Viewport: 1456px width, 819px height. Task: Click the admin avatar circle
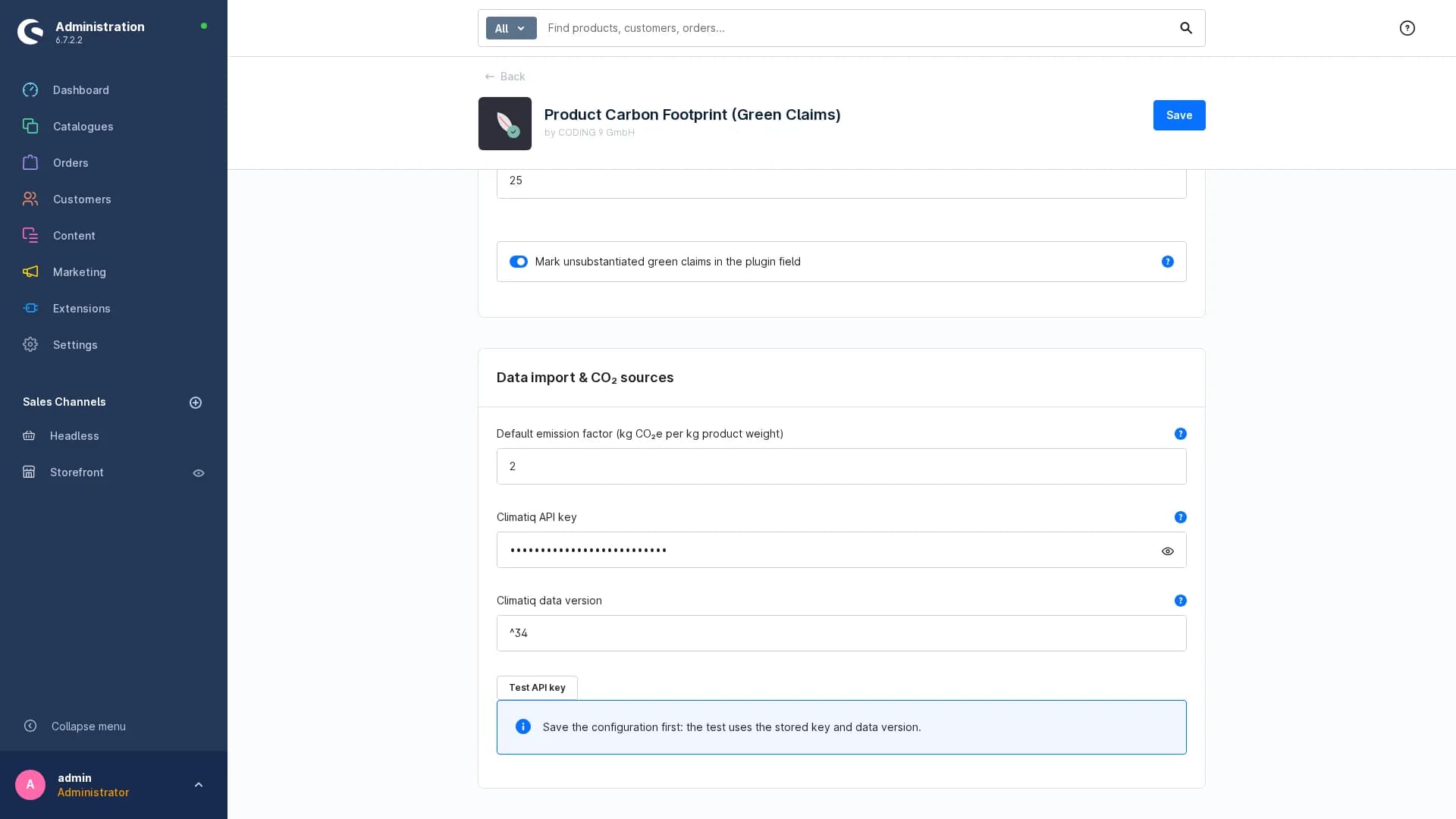[30, 785]
